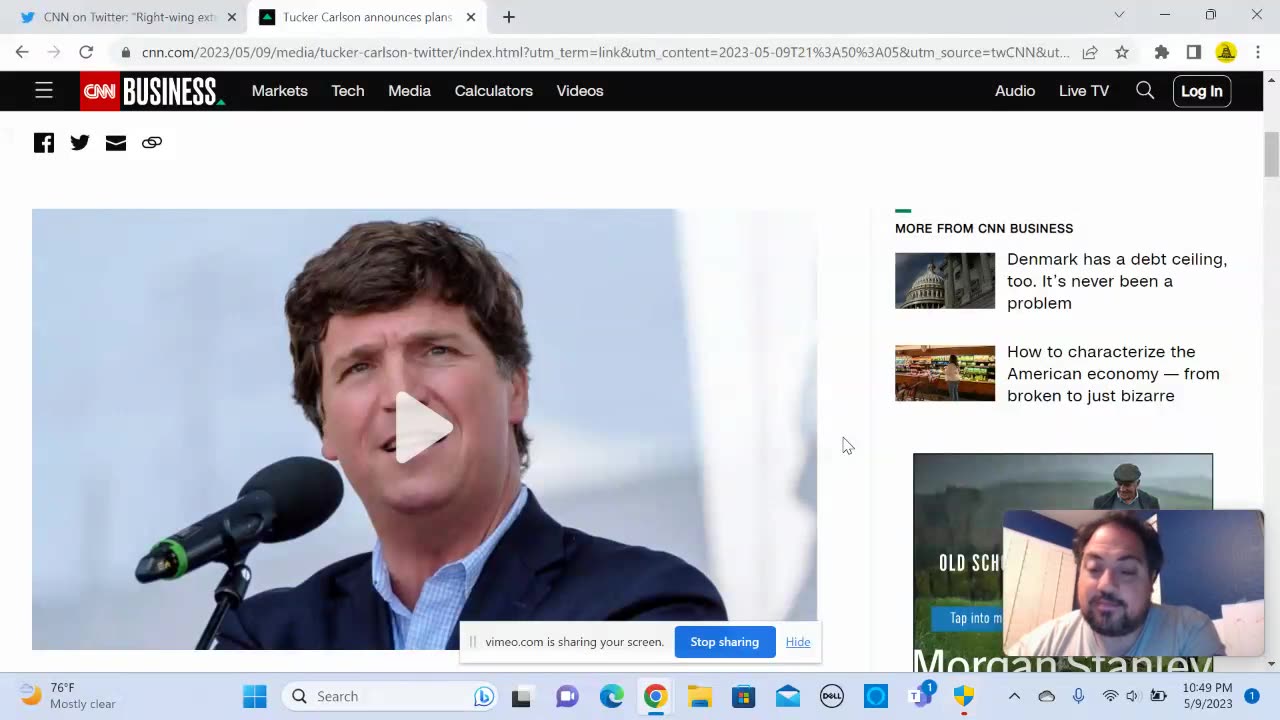This screenshot has height=720, width=1280.
Task: Open the American economy article
Action: click(x=1113, y=374)
